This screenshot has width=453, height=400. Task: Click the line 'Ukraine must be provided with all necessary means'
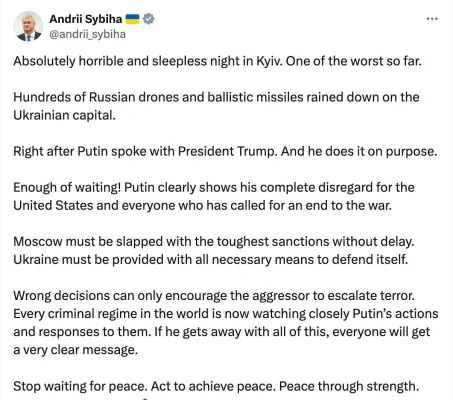point(211,259)
